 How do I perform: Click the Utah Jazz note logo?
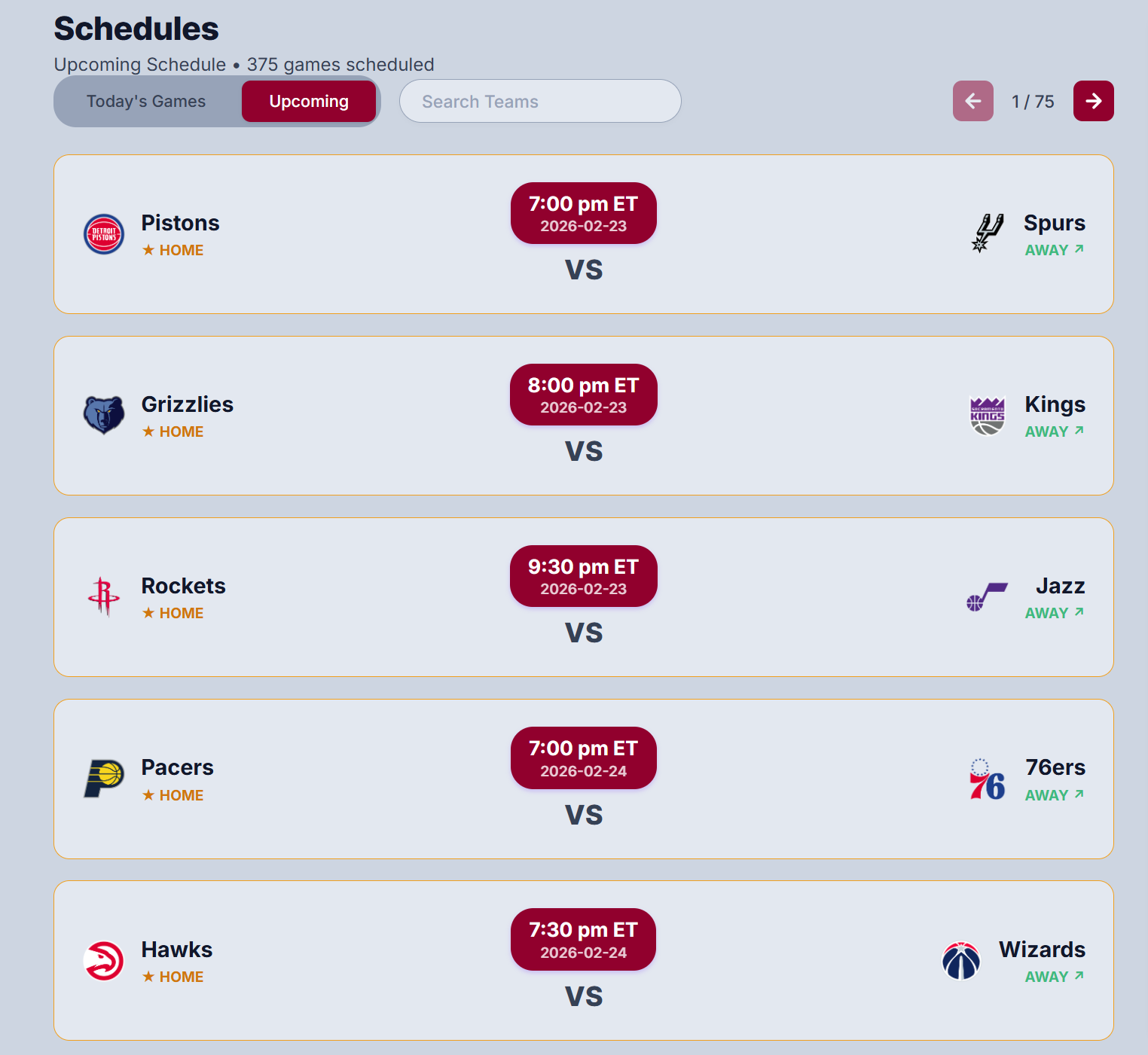click(987, 597)
